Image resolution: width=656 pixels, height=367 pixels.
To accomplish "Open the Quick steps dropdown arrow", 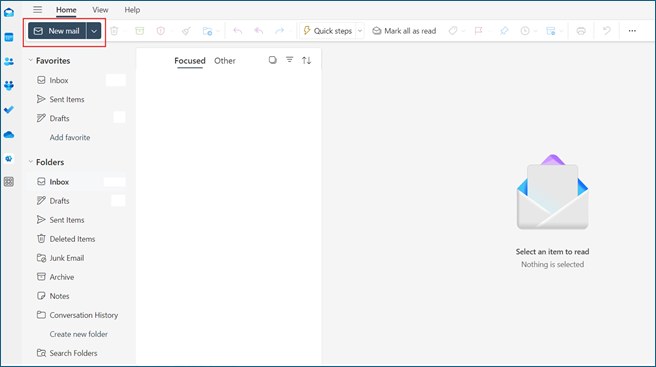I will click(360, 31).
